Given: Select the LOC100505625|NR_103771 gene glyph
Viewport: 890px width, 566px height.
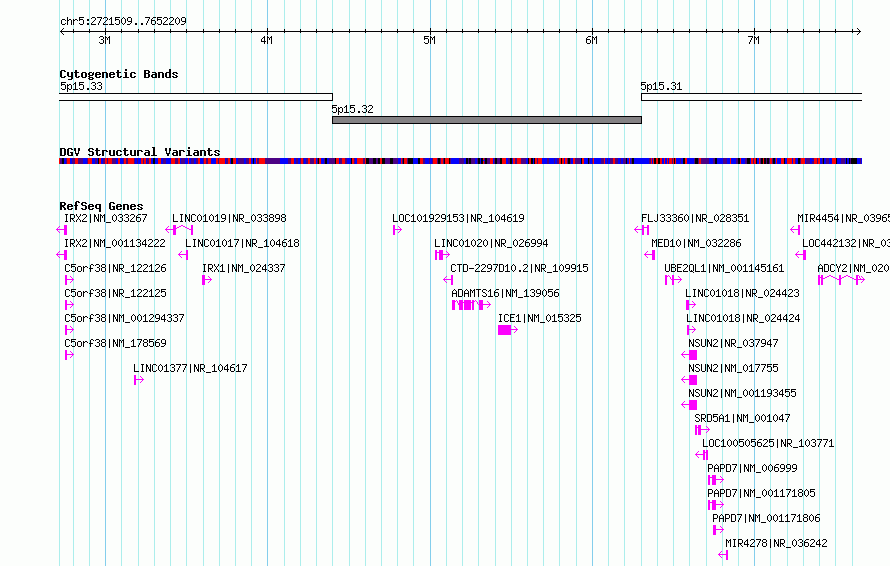Looking at the screenshot, I should point(702,455).
